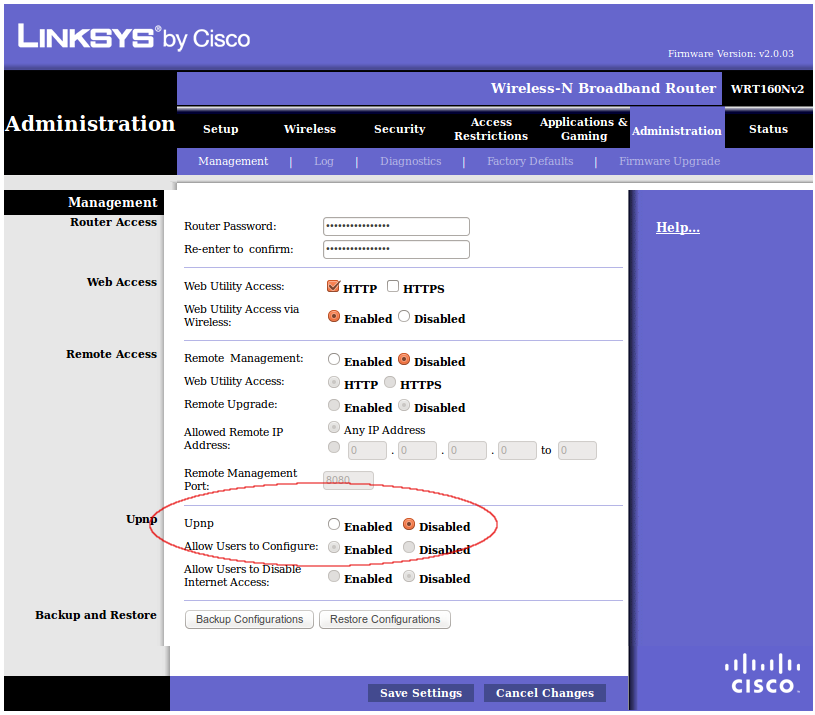This screenshot has width=815, height=715.
Task: Switch to the Wireless tab
Action: click(x=309, y=129)
